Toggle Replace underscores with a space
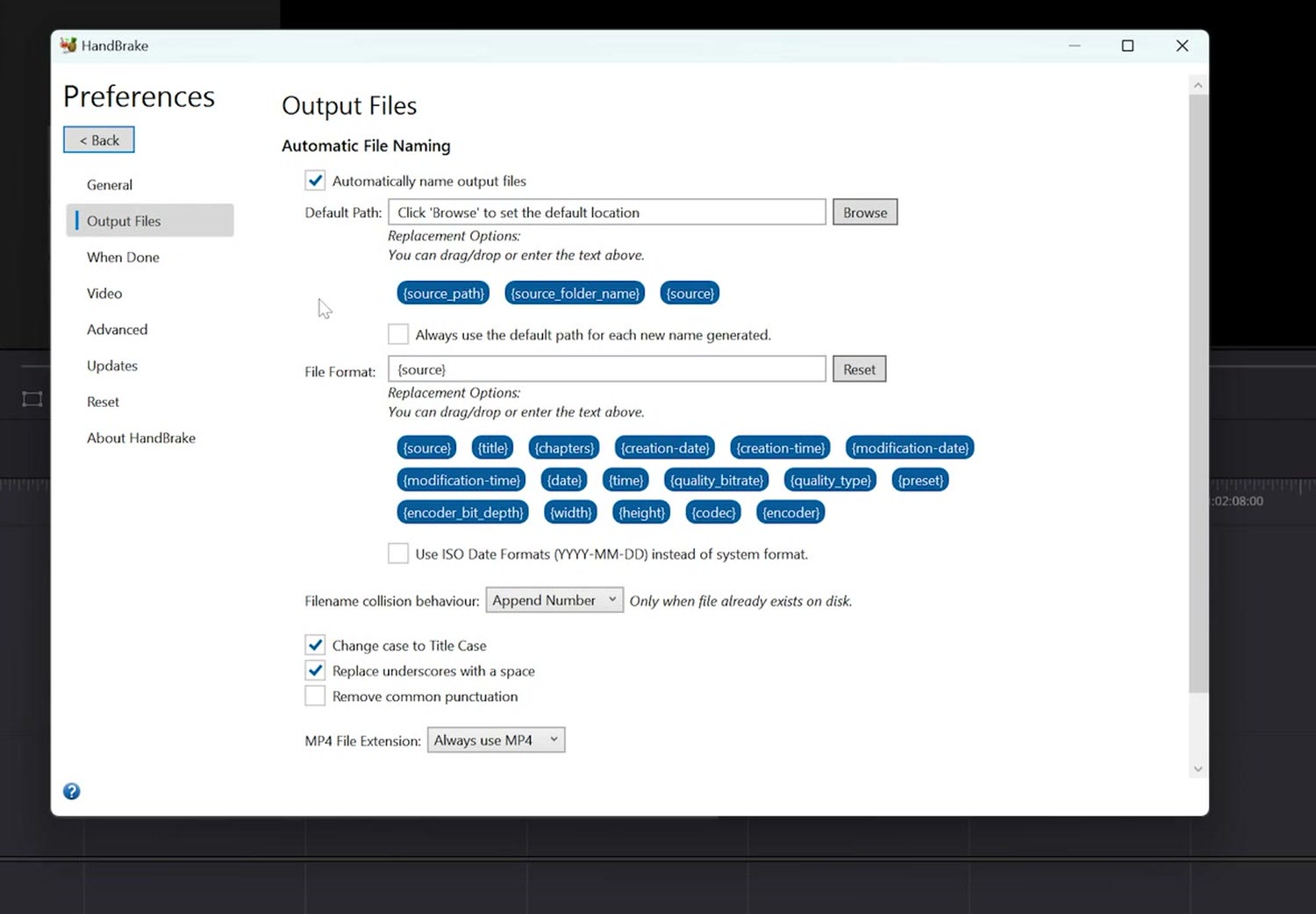Screen dimensions: 1316x914 click(x=315, y=670)
